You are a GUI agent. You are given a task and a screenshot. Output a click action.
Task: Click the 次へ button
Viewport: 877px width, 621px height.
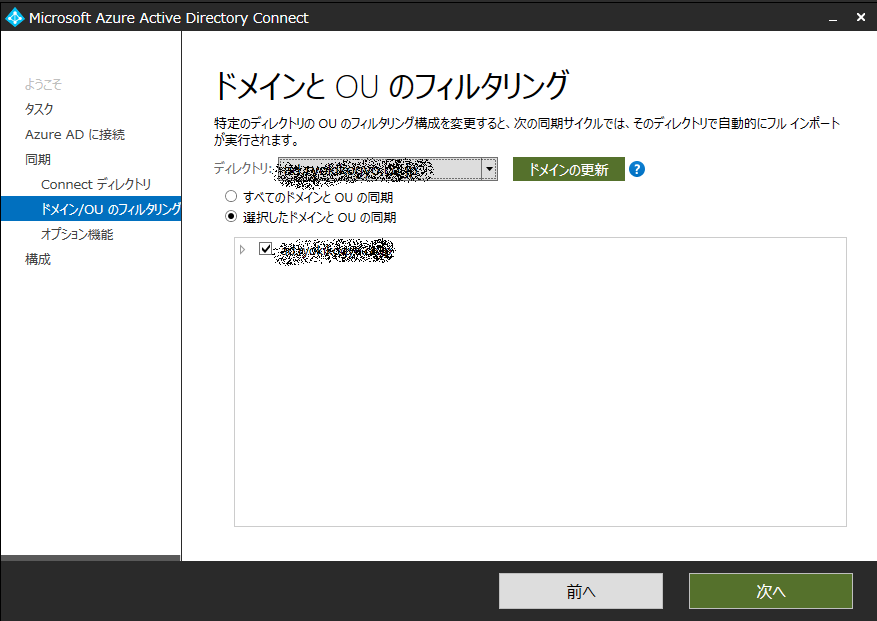point(771,591)
